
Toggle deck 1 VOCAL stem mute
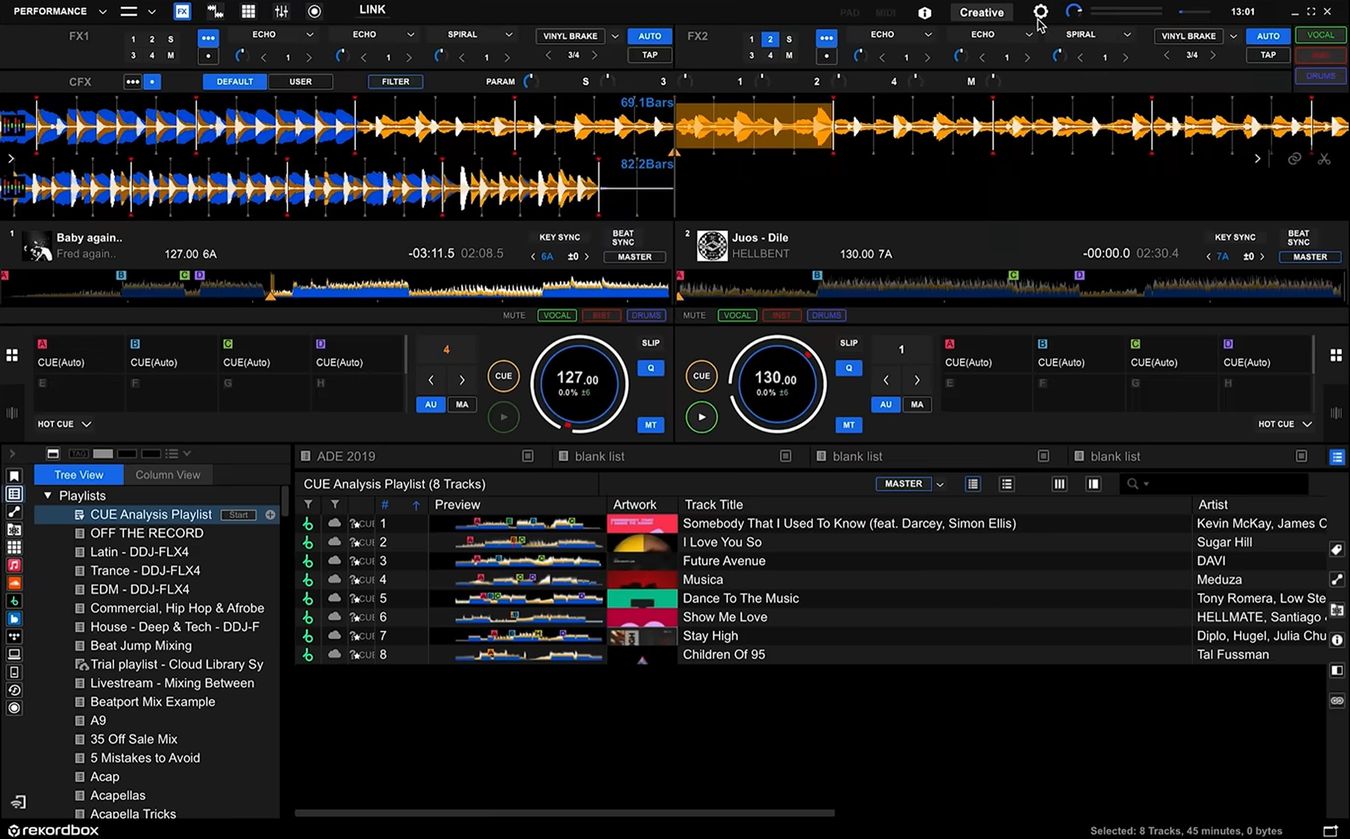[x=557, y=315]
